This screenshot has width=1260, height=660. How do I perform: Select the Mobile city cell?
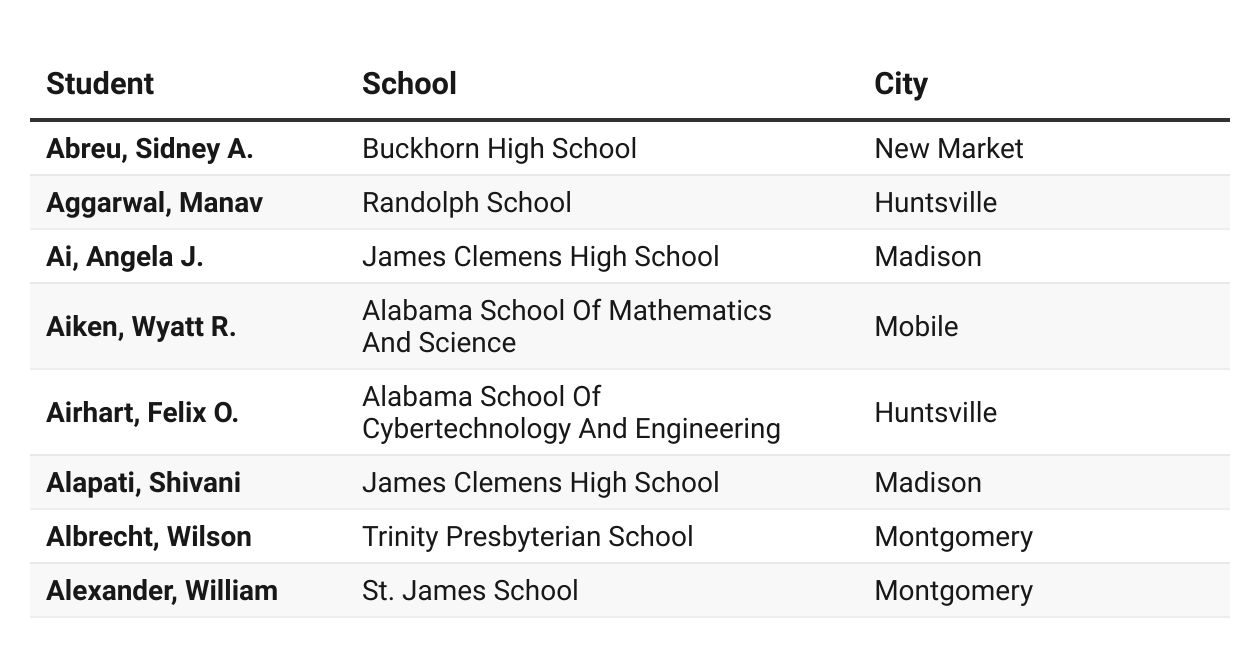916,327
